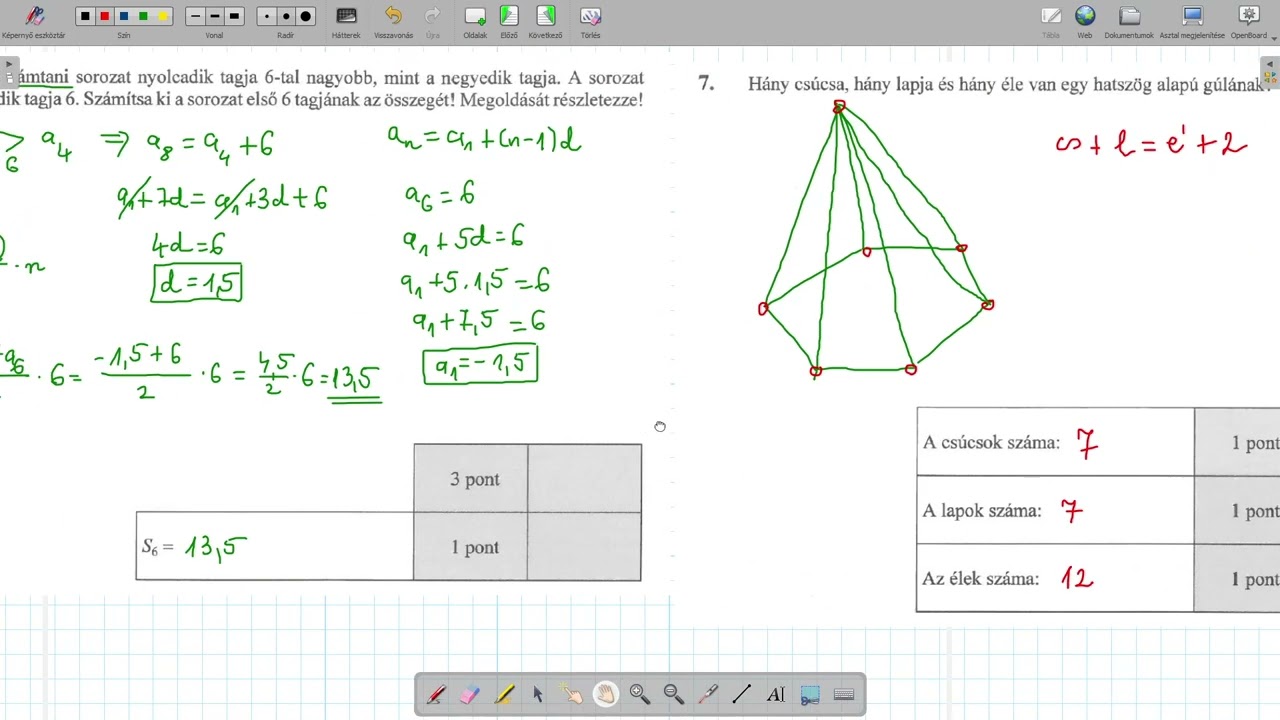
Task: Select the arrow Selector tool
Action: coord(538,694)
